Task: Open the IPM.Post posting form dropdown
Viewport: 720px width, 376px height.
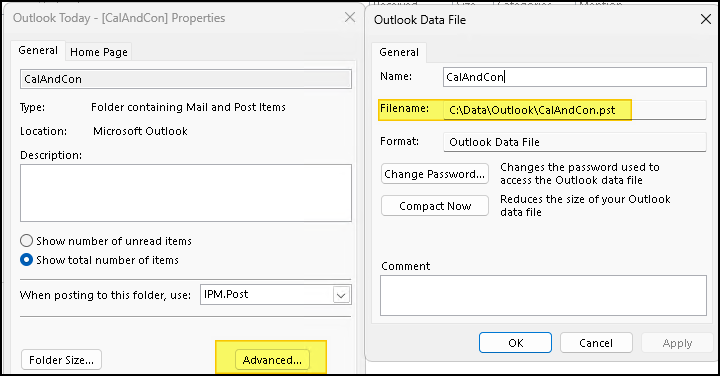Action: click(341, 295)
